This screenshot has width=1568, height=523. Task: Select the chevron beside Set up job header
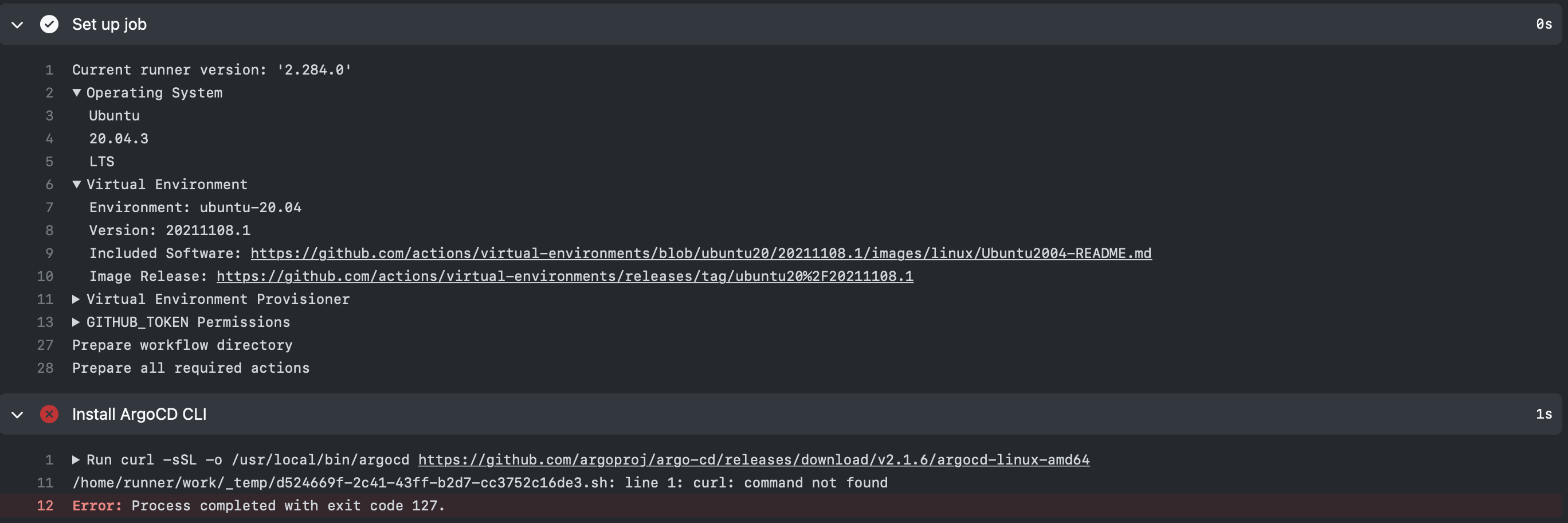point(18,24)
